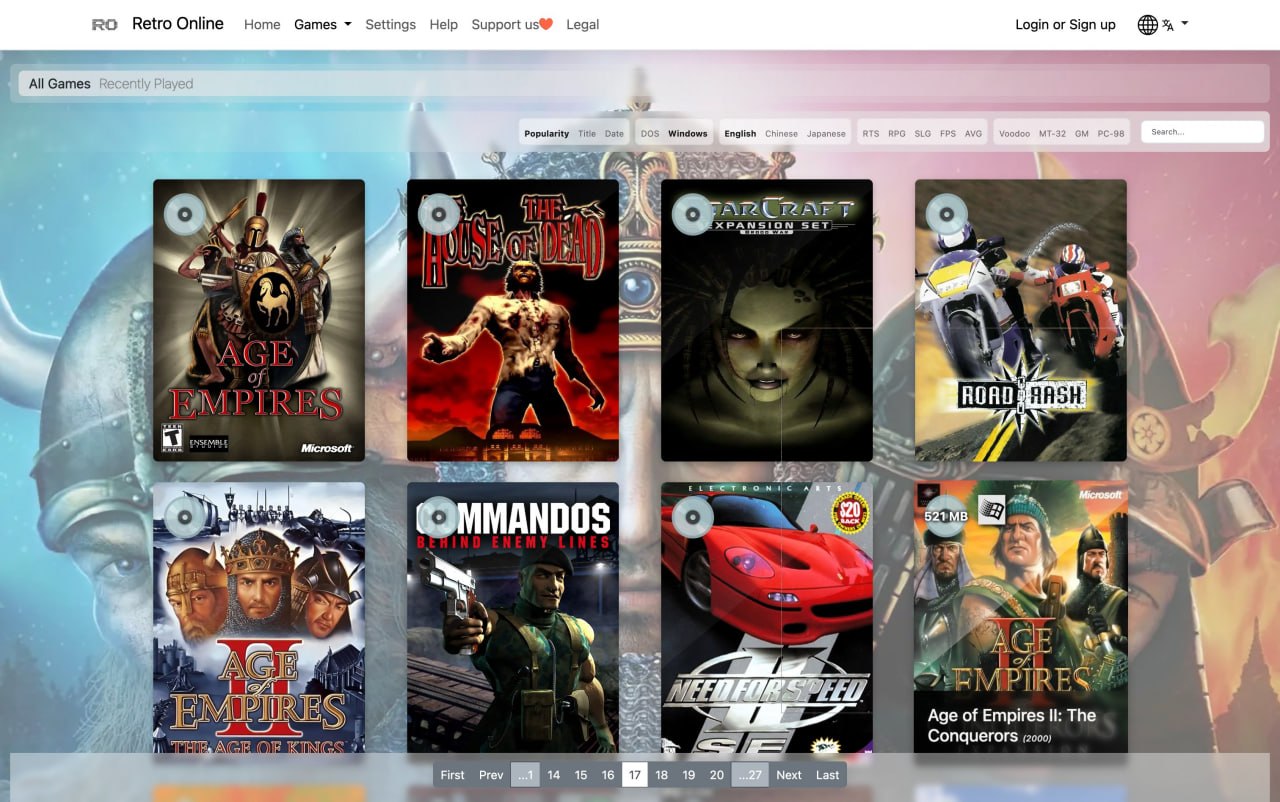Go to the Home page
The height and width of the screenshot is (802, 1280).
pyautogui.click(x=262, y=24)
